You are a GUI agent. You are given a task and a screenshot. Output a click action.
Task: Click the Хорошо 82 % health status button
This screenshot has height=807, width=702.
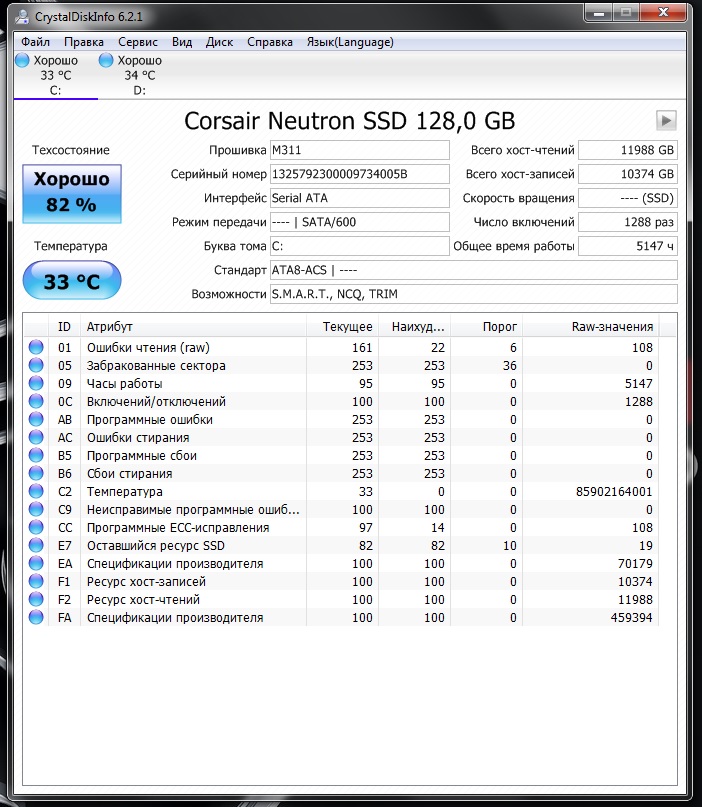coord(72,193)
